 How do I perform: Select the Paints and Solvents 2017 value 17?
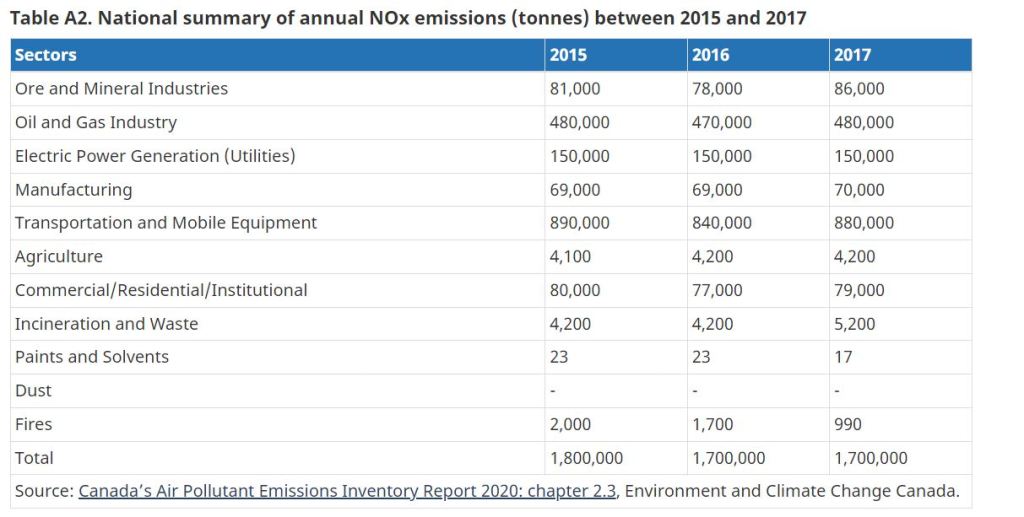[x=843, y=357]
